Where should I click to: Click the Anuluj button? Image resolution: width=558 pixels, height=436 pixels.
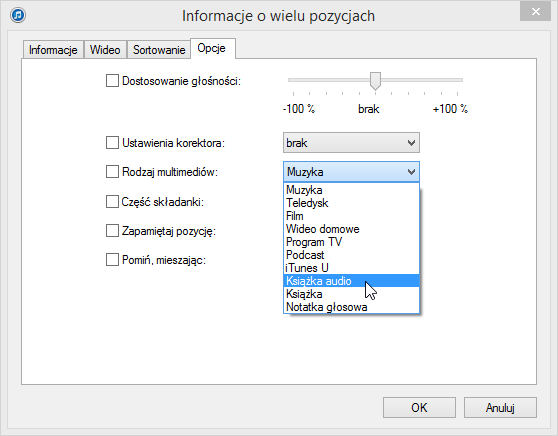[x=500, y=408]
